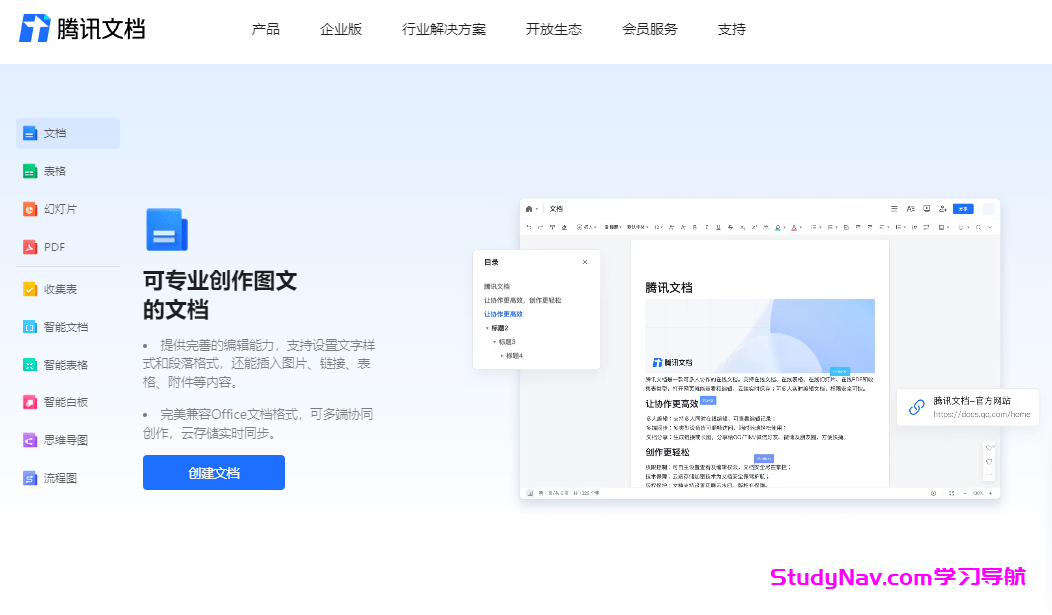Open the 腾讯文档-官方网站 link card
The width and height of the screenshot is (1052, 615).
coord(968,407)
